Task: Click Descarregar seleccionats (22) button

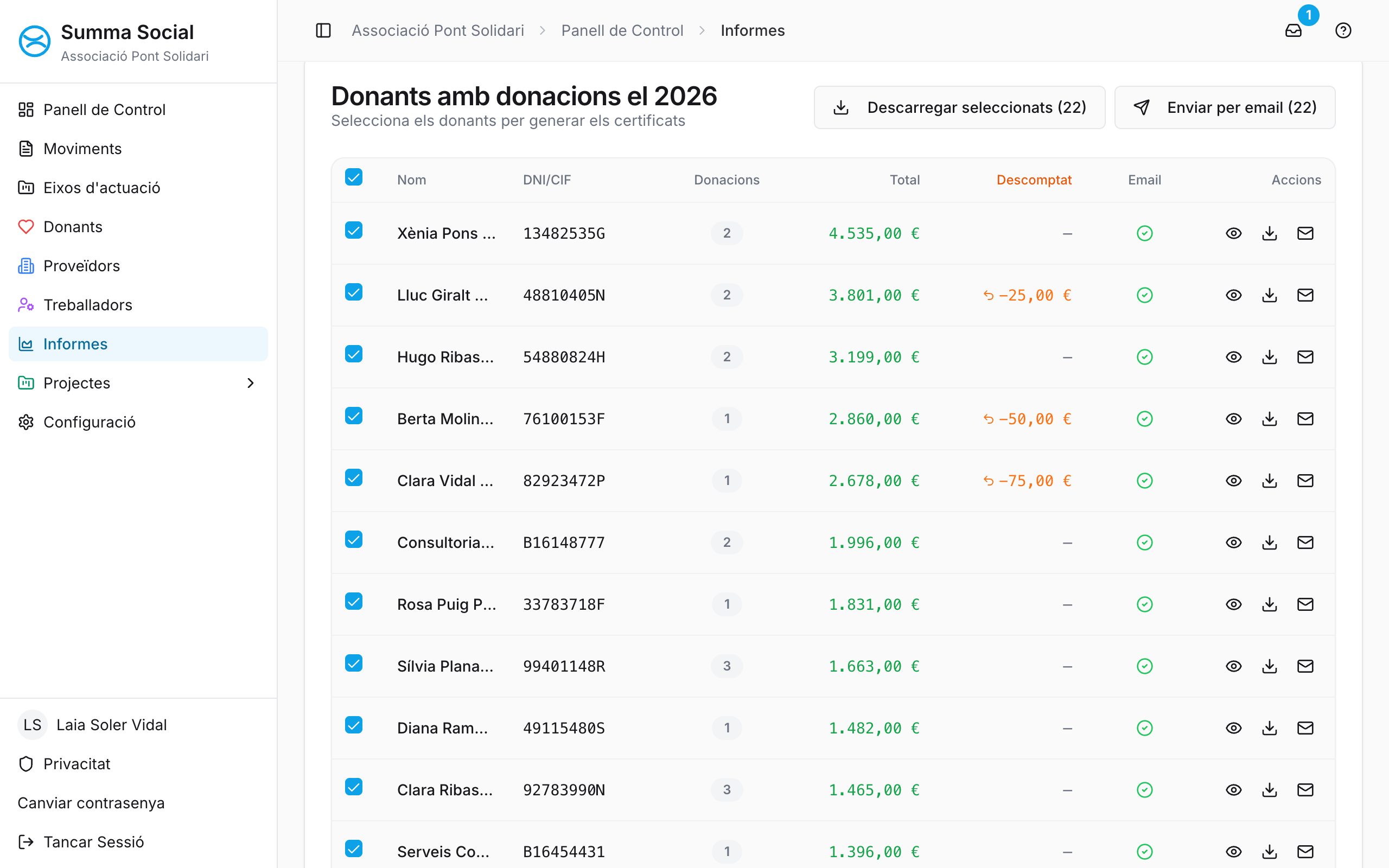Action: pos(959,107)
